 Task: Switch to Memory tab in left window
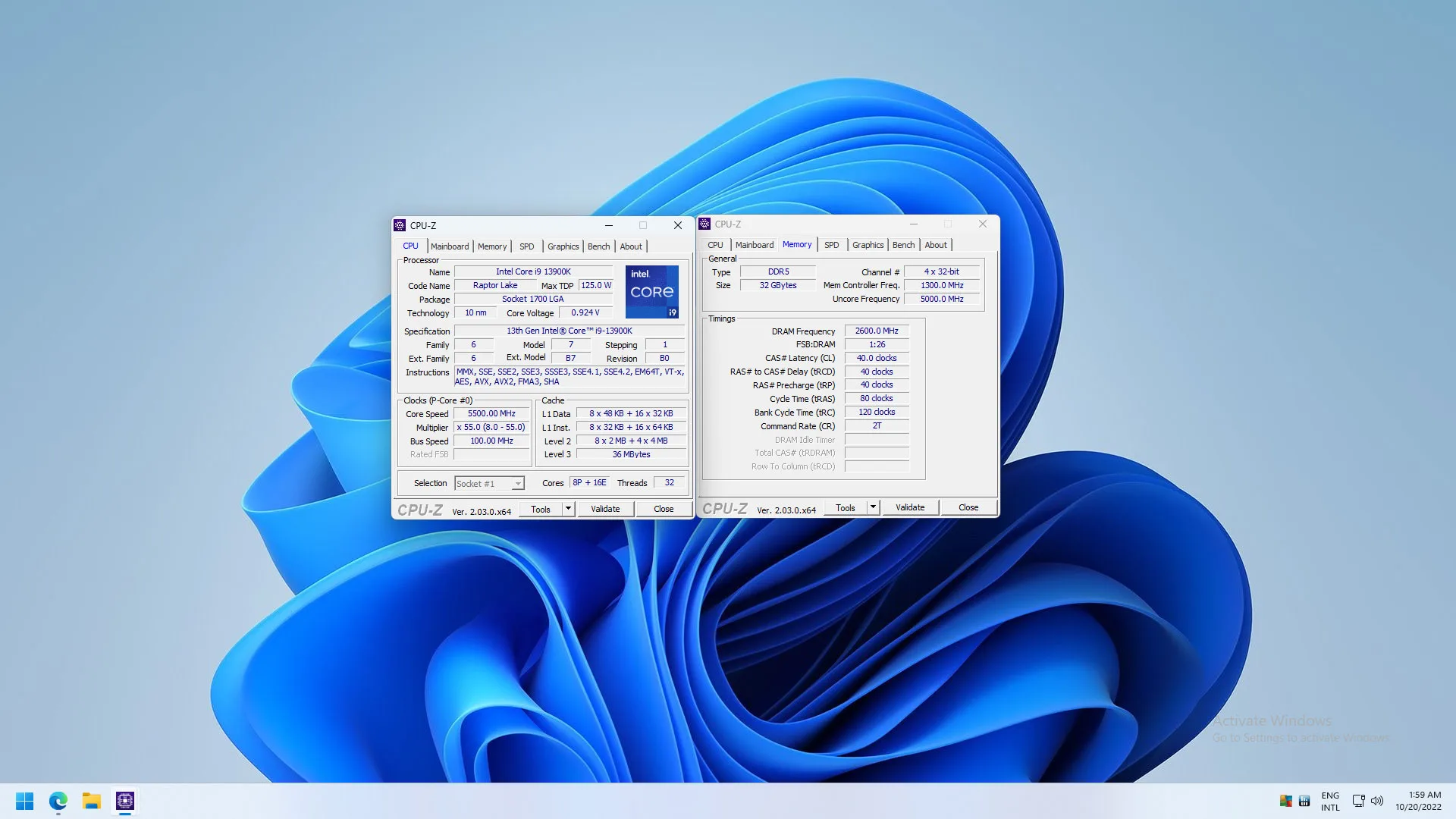(x=492, y=246)
